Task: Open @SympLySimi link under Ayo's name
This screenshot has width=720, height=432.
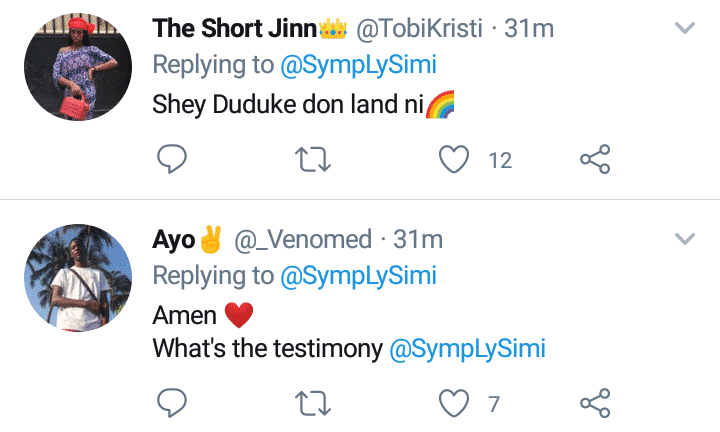Action: 358,276
